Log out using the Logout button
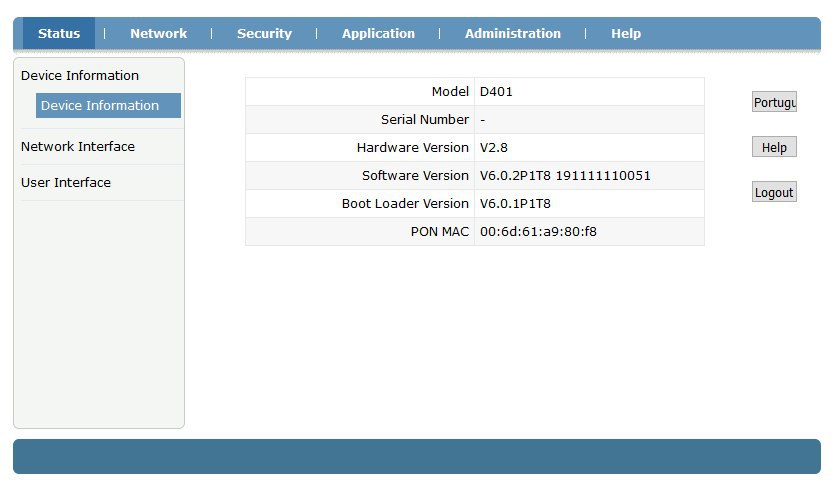 tap(774, 192)
